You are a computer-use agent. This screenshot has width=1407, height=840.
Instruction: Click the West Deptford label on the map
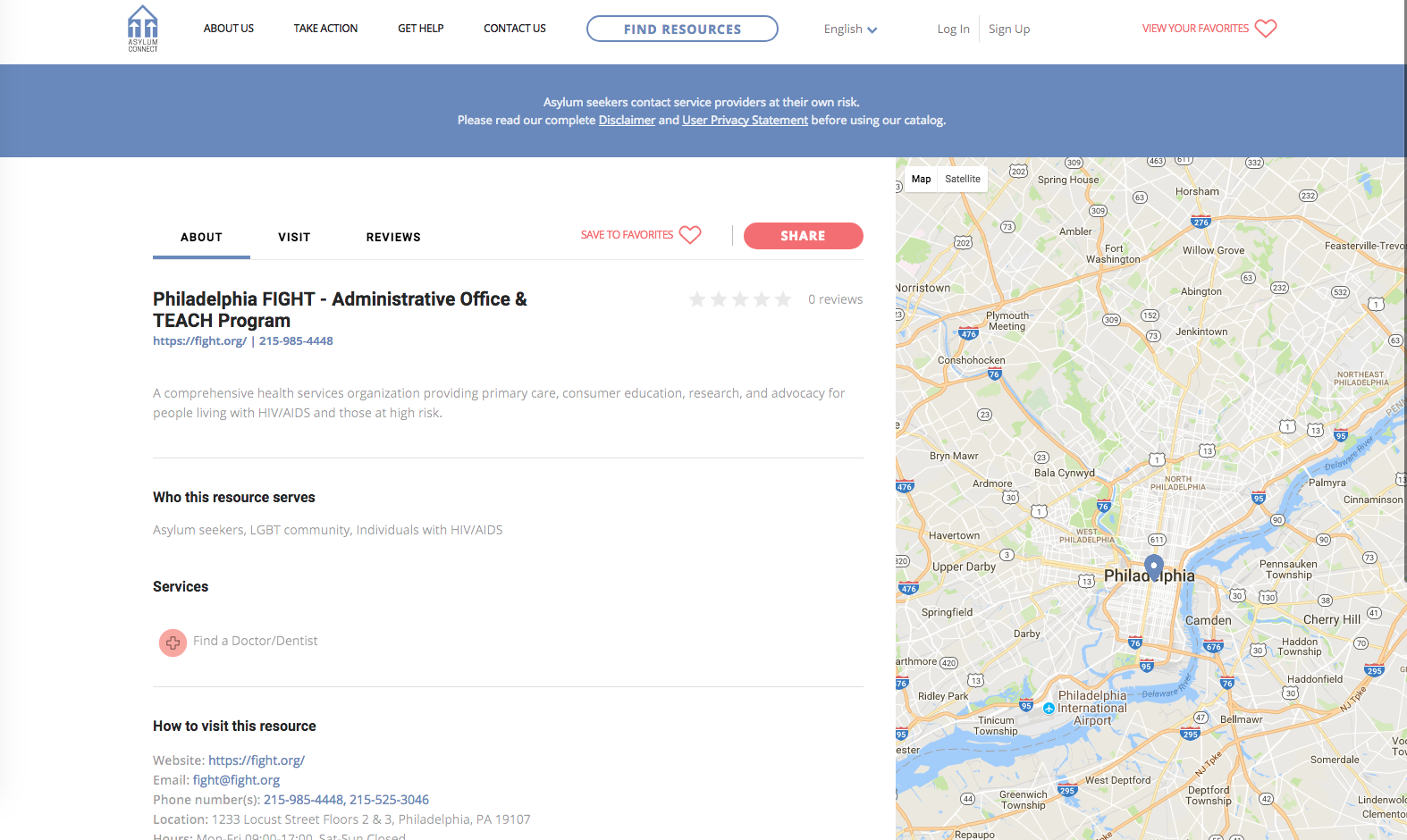click(1118, 780)
